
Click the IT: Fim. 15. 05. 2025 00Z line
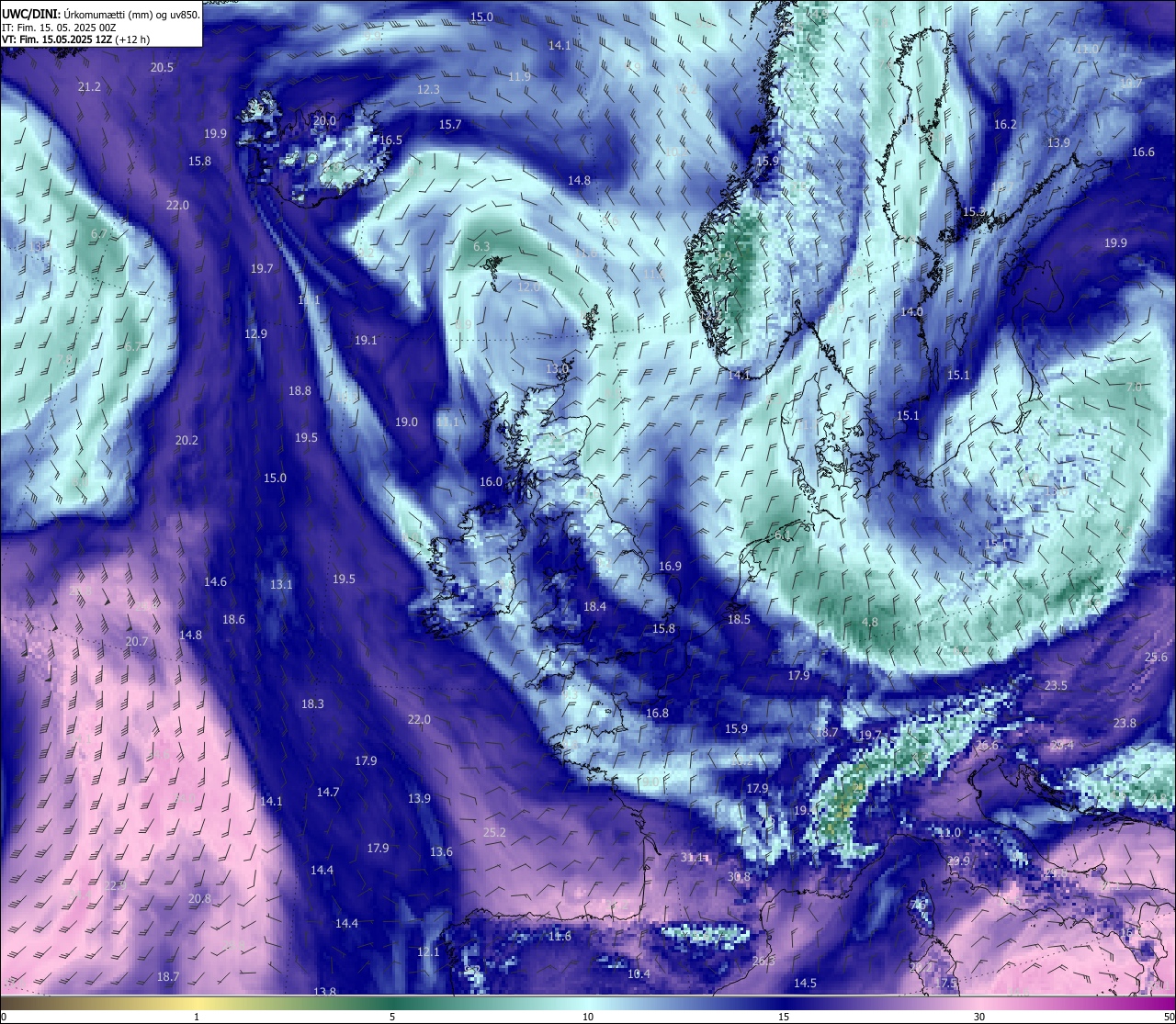[x=59, y=28]
